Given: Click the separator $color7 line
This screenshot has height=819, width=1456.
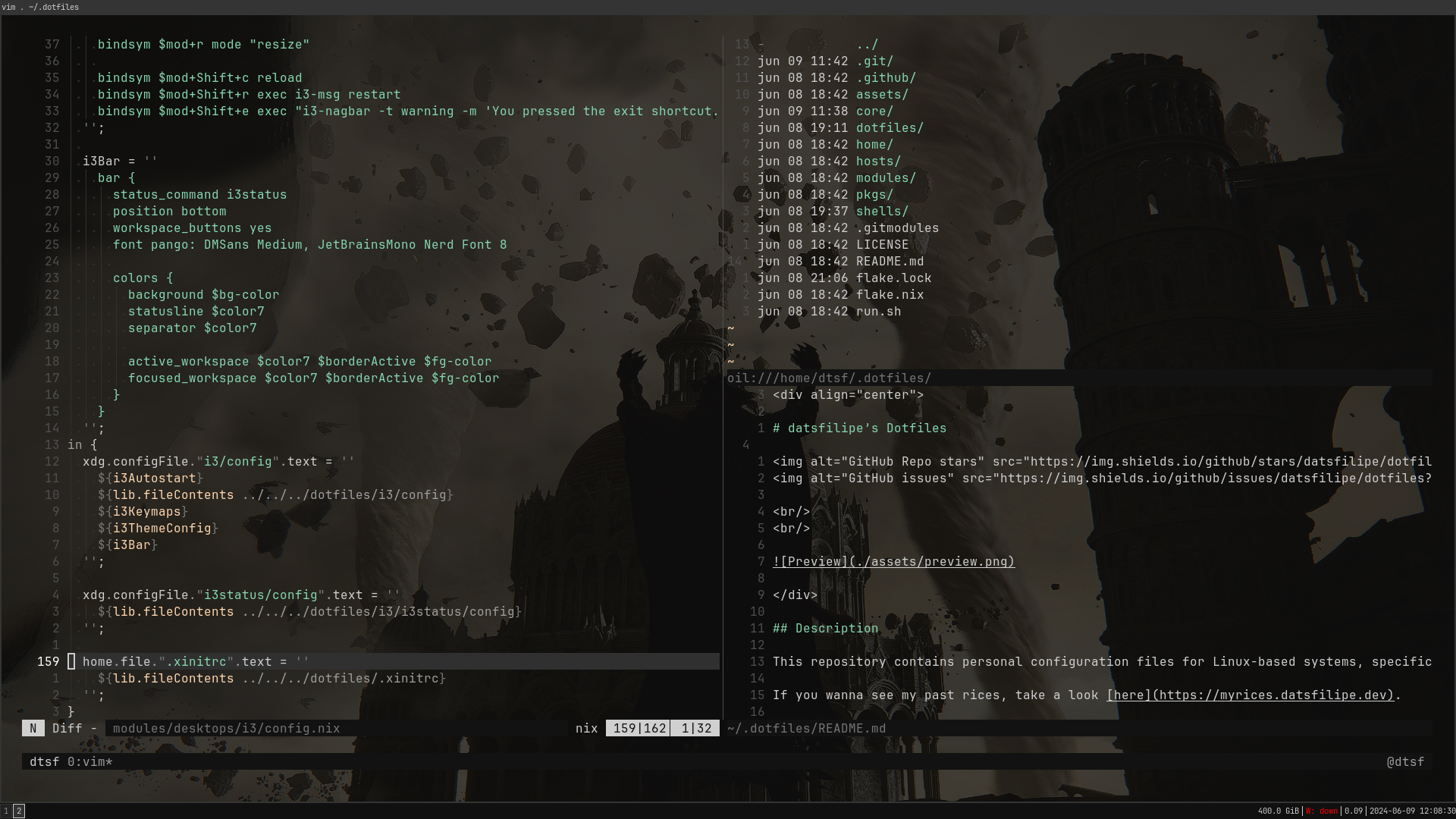Looking at the screenshot, I should pos(192,328).
